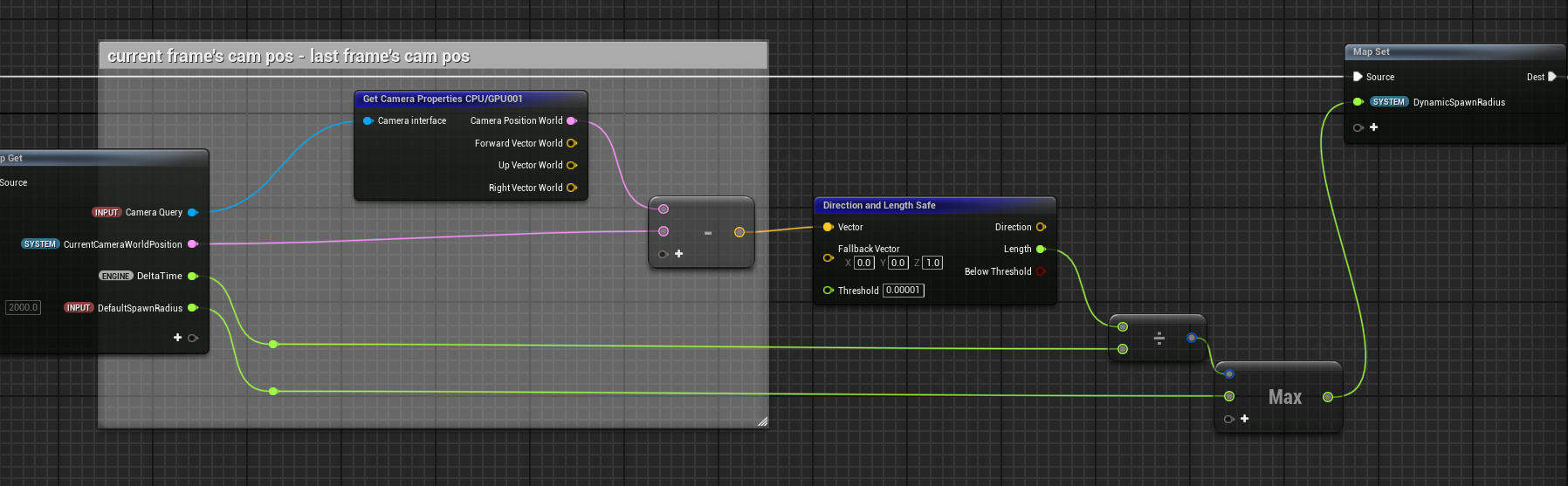Click the Fallback Vector Y value field
This screenshot has width=1568, height=486.
(x=898, y=263)
